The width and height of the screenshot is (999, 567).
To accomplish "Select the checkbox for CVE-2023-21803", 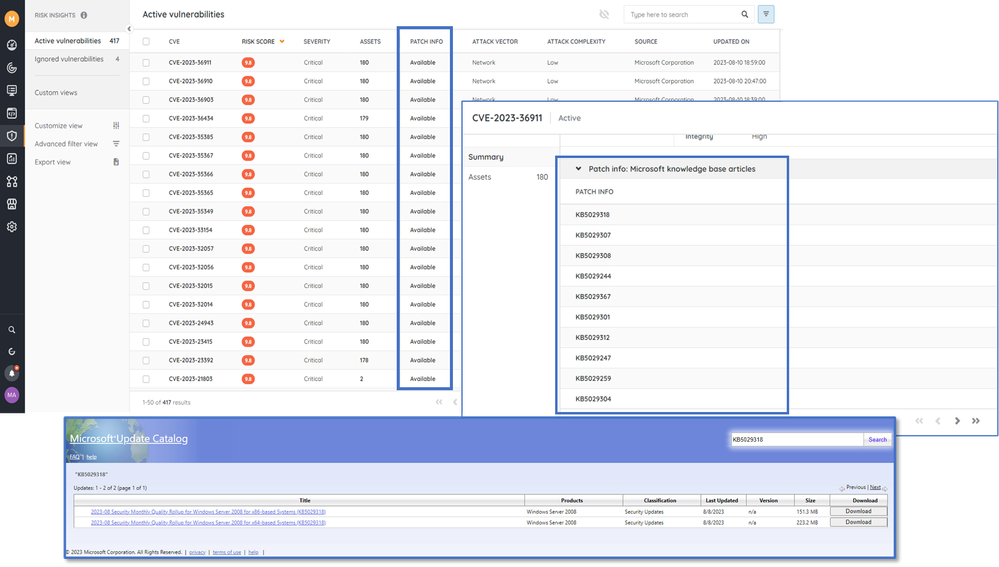I will tap(146, 379).
